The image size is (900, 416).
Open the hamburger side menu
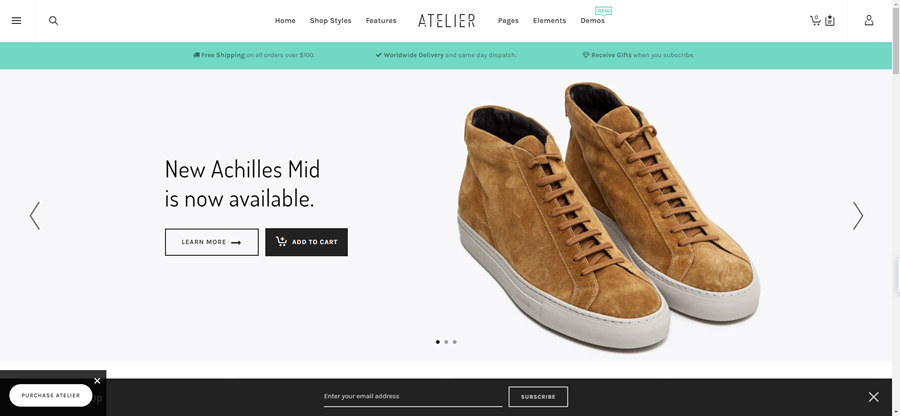[17, 21]
